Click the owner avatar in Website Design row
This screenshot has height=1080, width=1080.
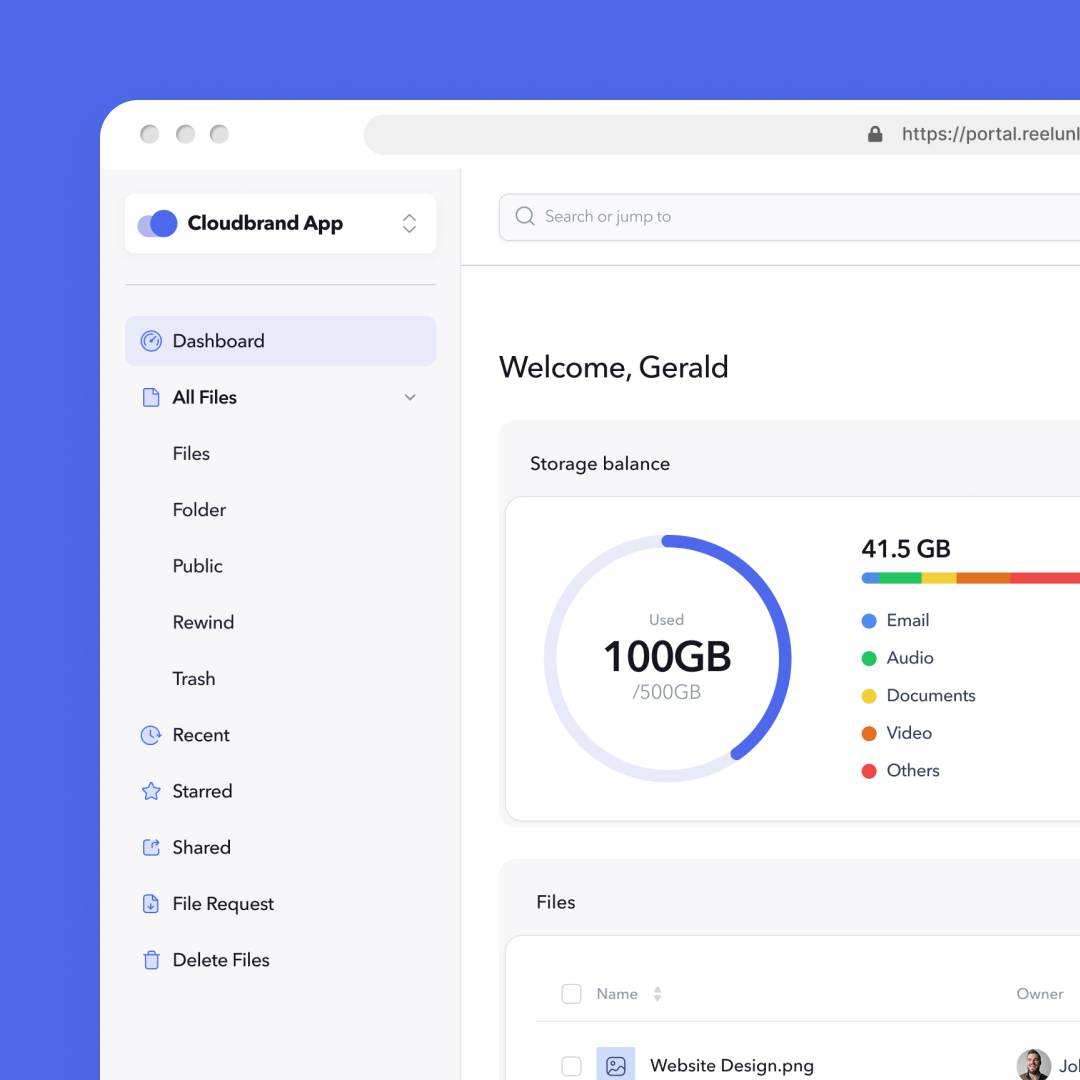click(x=1033, y=1065)
